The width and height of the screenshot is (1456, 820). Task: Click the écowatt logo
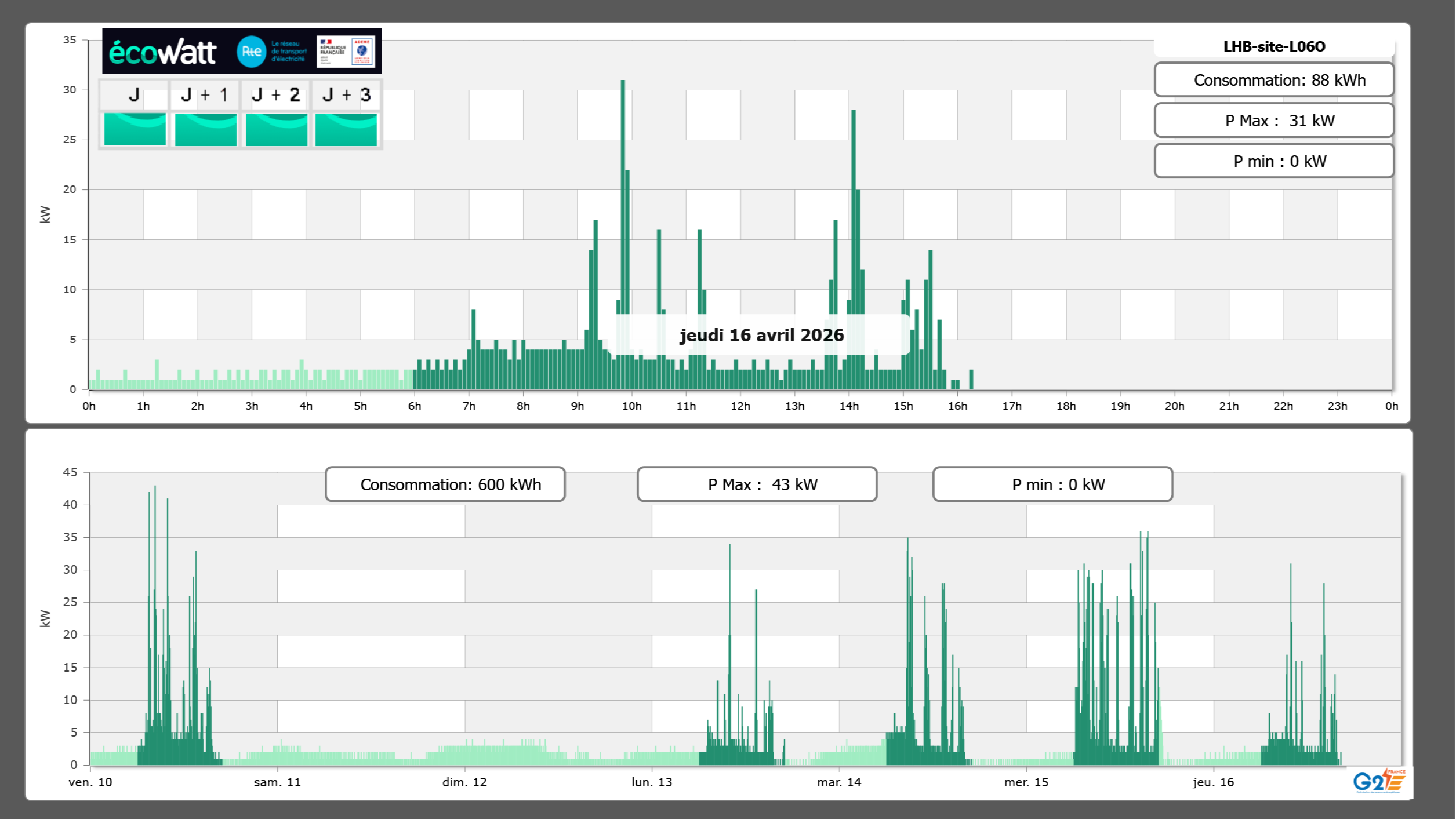click(x=163, y=52)
